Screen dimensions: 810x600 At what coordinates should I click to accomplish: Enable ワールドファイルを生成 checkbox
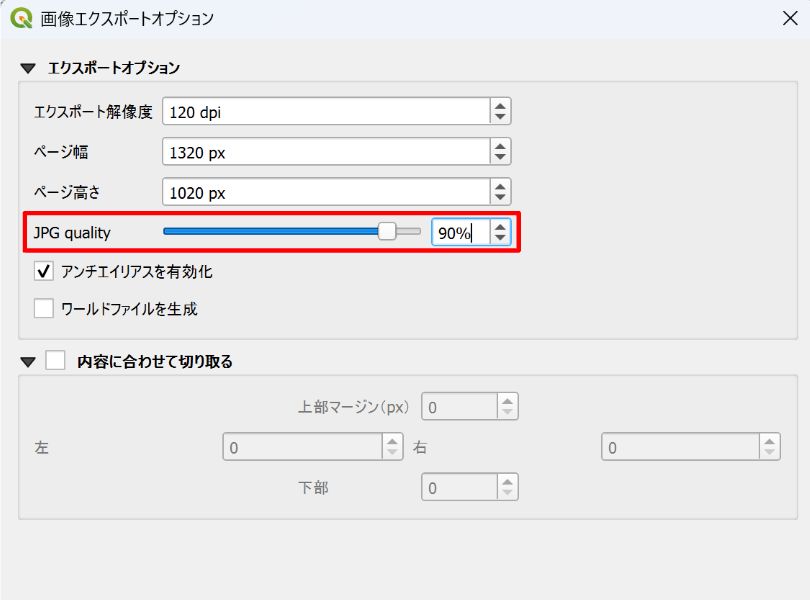coord(43,309)
